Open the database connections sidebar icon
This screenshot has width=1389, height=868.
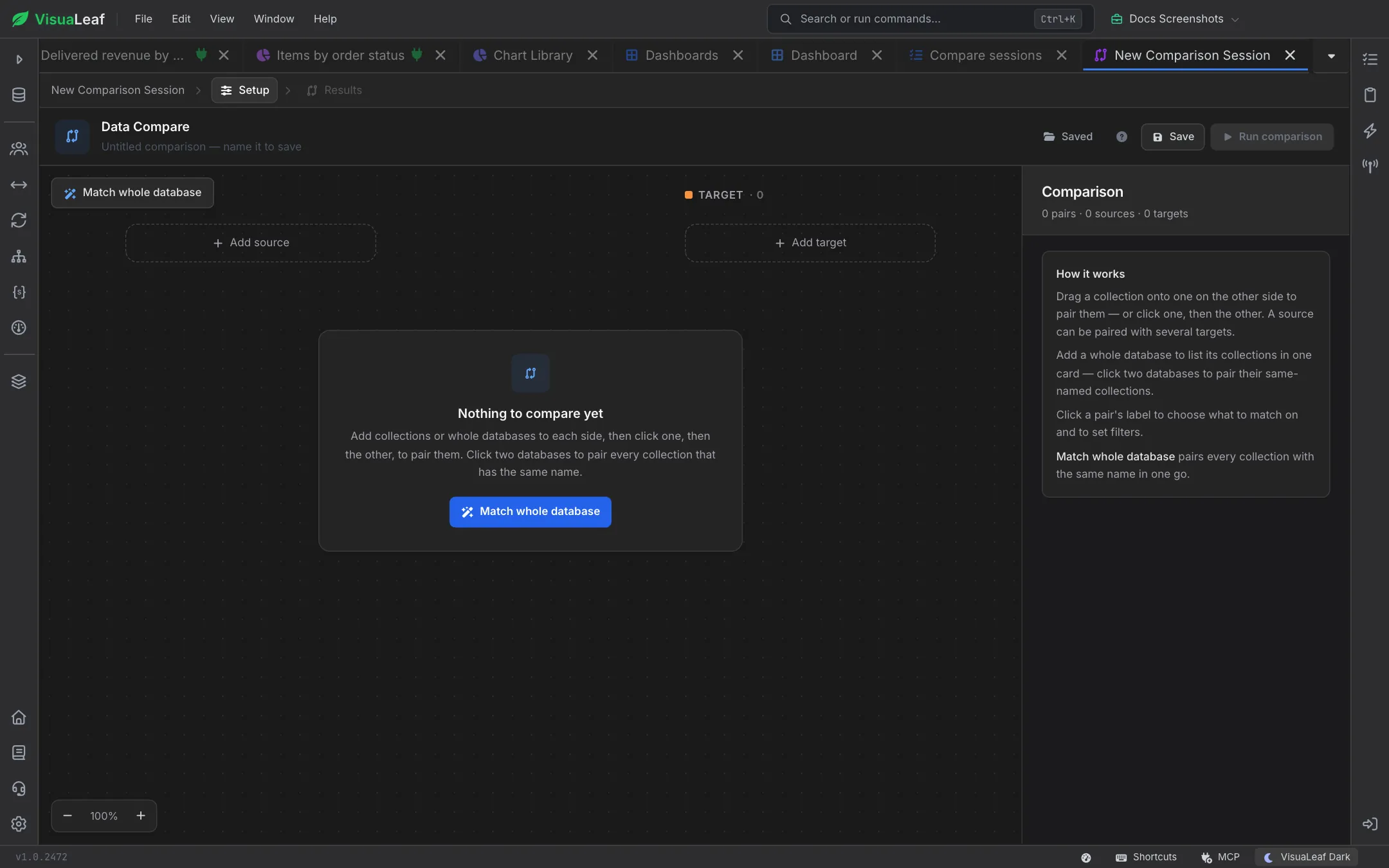pos(19,95)
